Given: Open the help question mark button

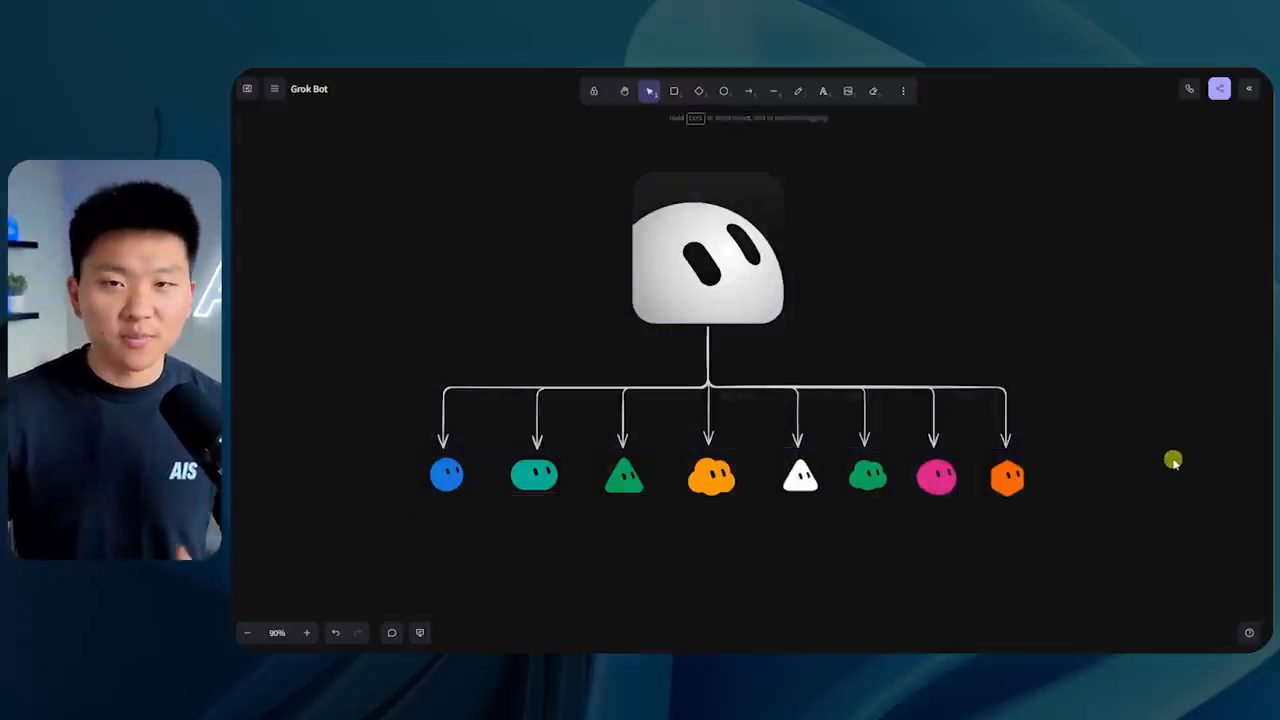Looking at the screenshot, I should (1249, 633).
